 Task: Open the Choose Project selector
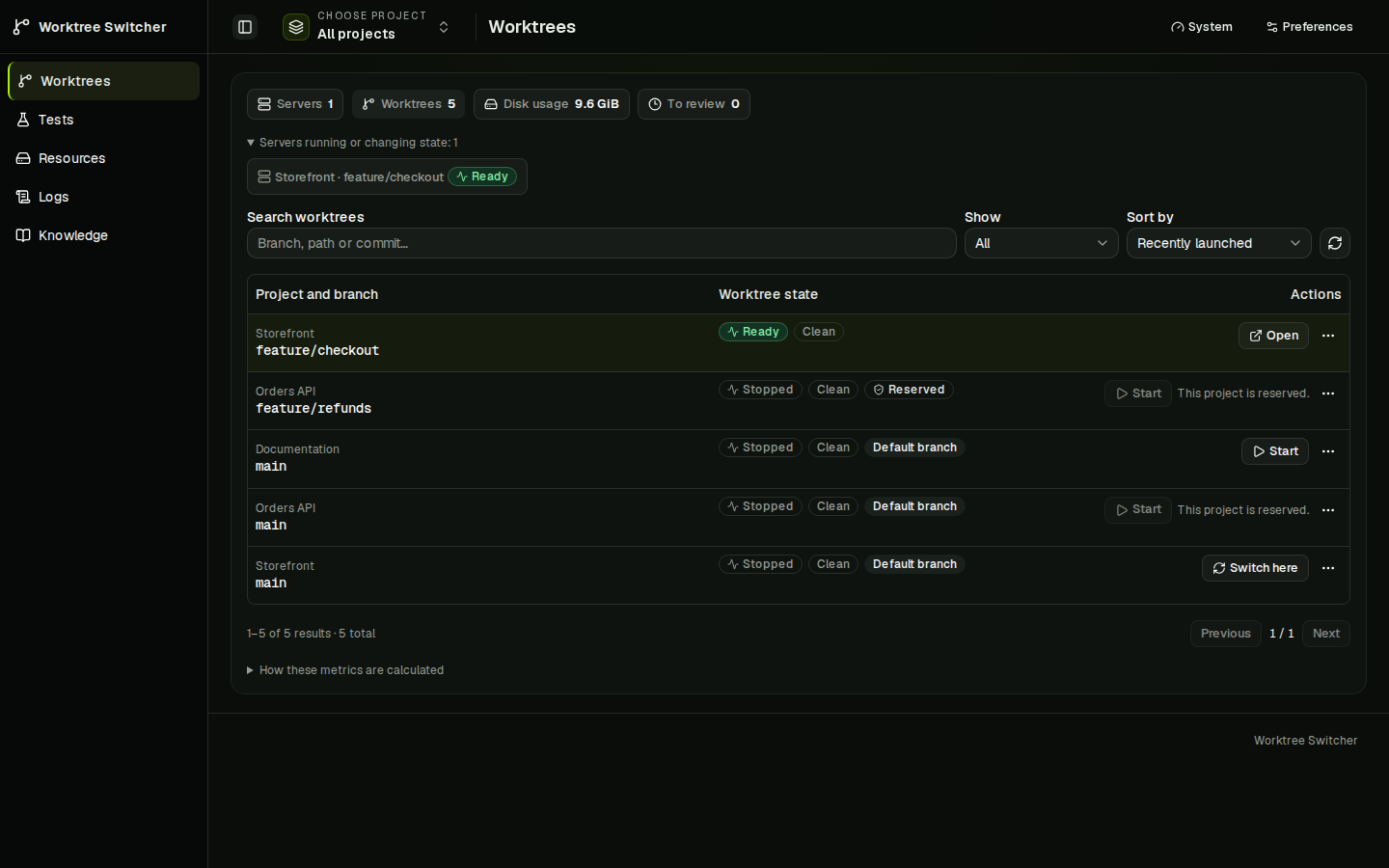(x=367, y=27)
